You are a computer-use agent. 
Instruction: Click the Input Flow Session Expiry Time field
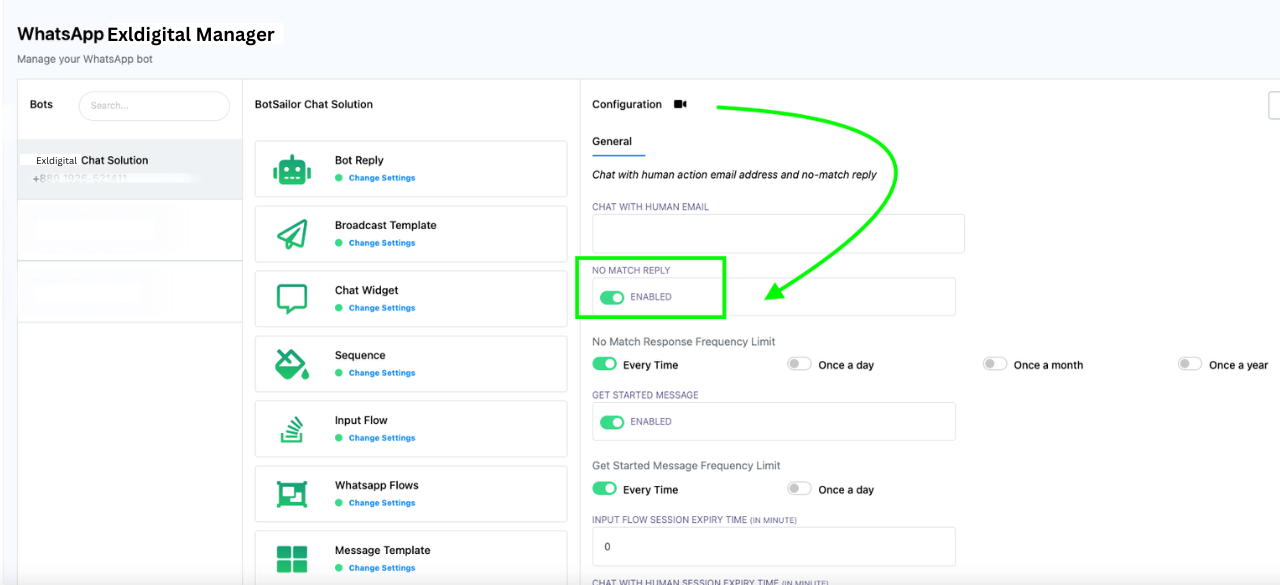tap(774, 547)
